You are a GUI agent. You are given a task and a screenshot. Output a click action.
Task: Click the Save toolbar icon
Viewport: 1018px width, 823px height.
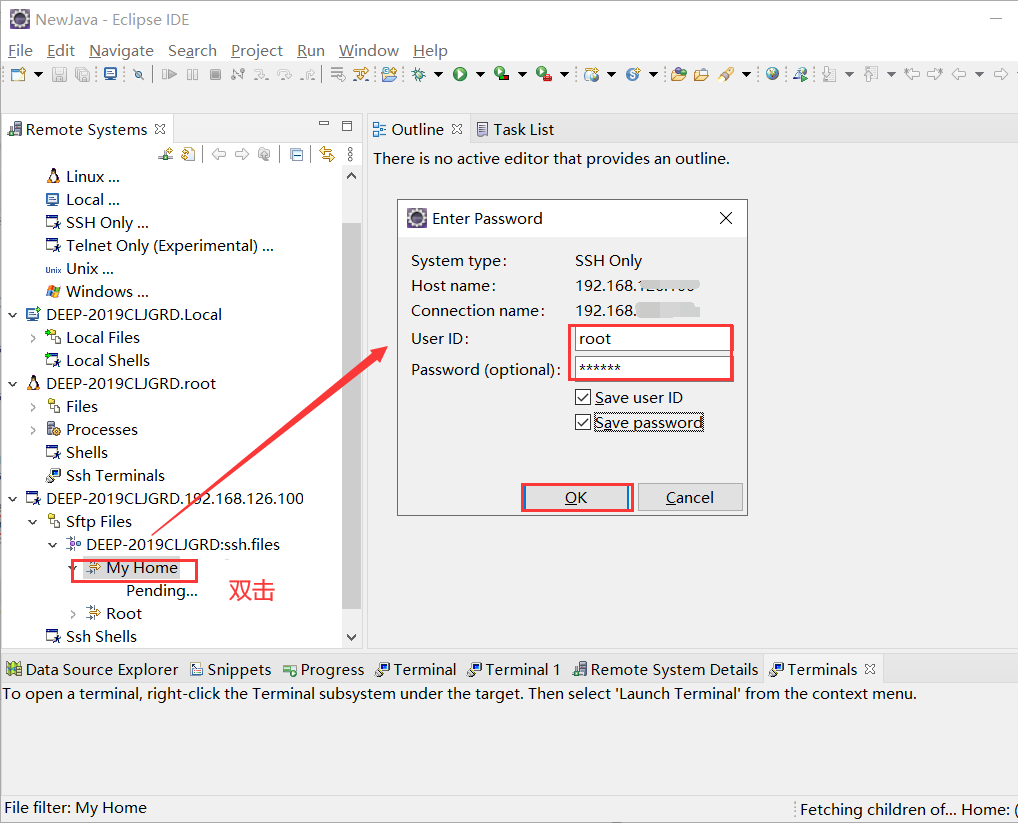point(59,75)
